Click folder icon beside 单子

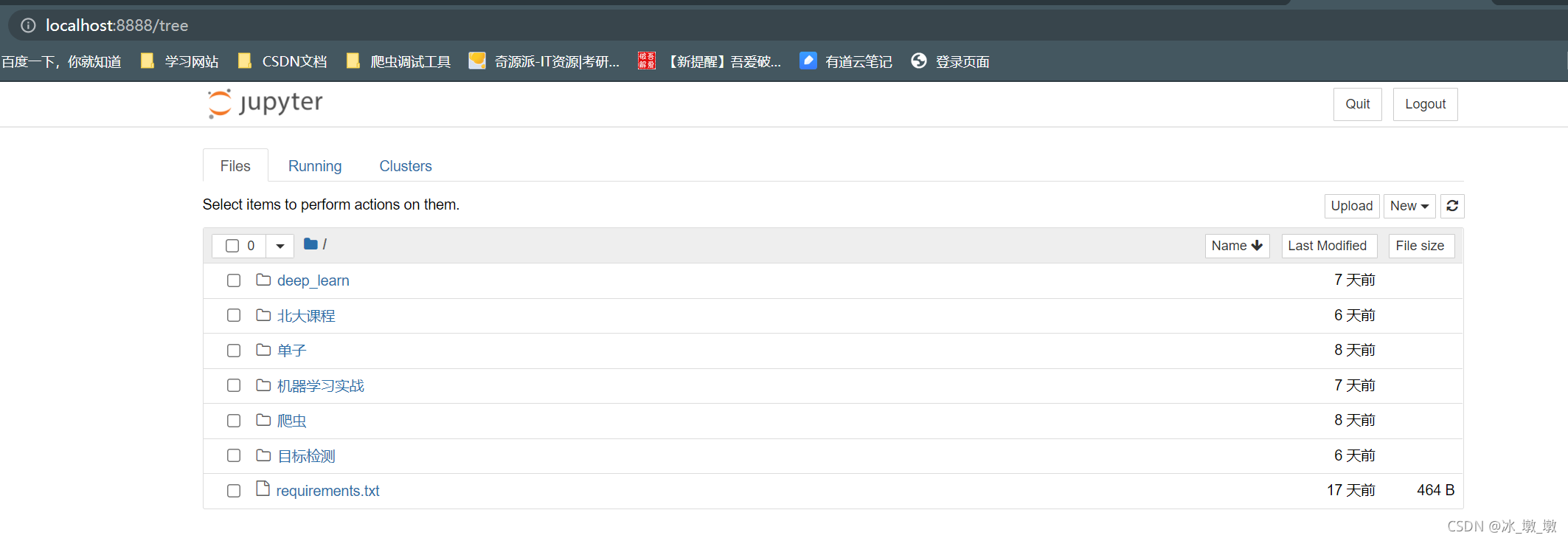click(x=263, y=350)
